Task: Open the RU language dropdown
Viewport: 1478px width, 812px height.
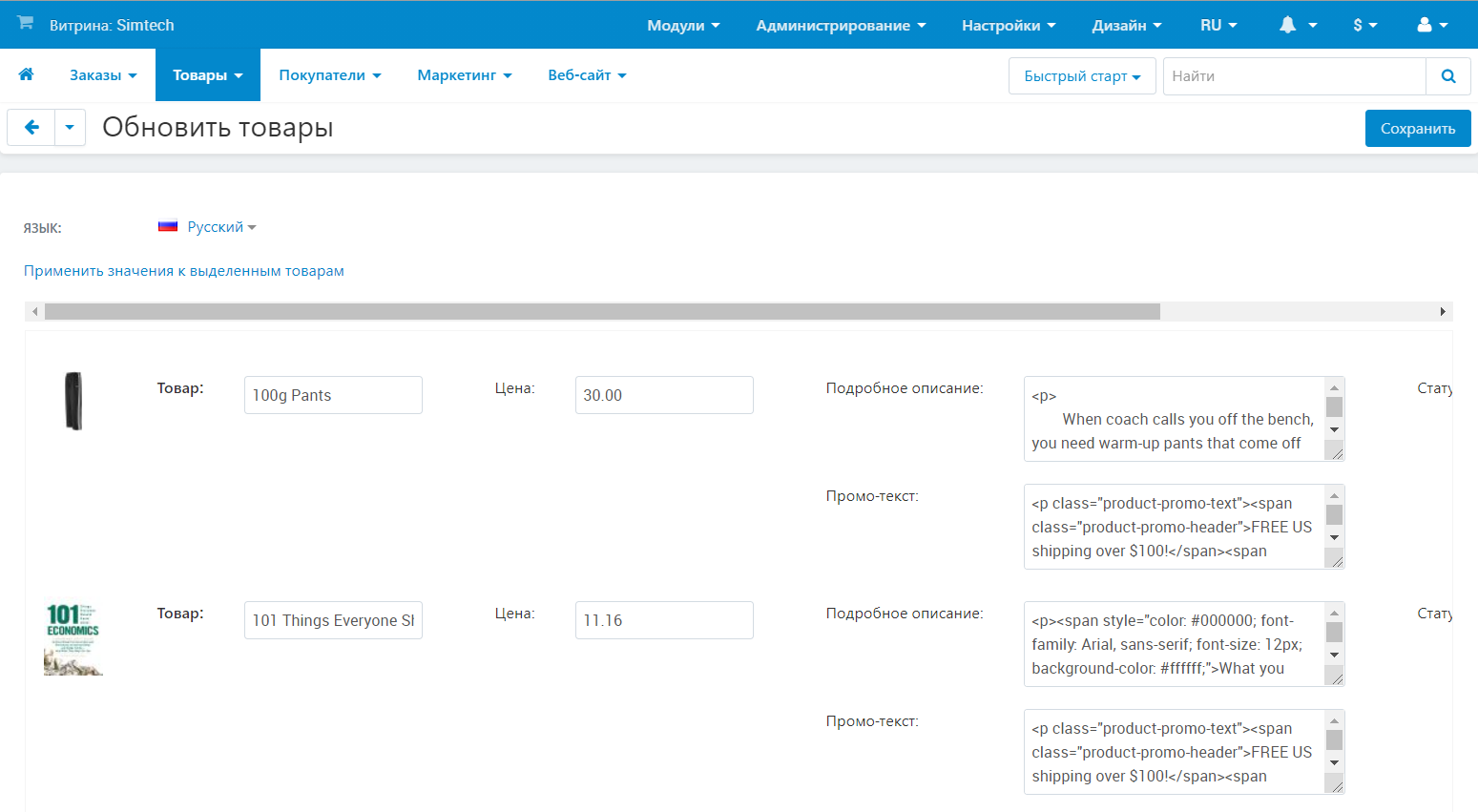Action: coord(1218,25)
